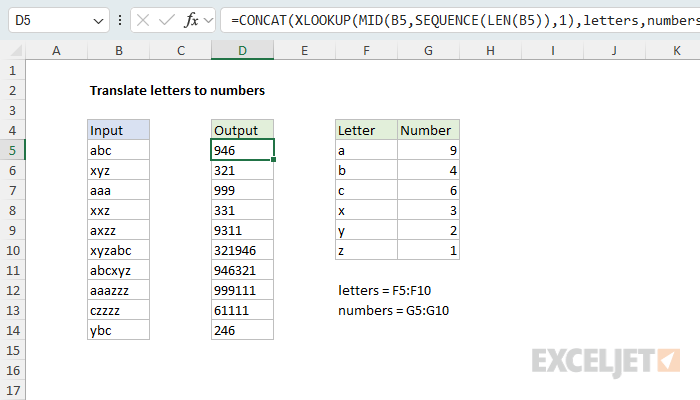
Task: Select Number cell showing 2
Action: (x=429, y=230)
